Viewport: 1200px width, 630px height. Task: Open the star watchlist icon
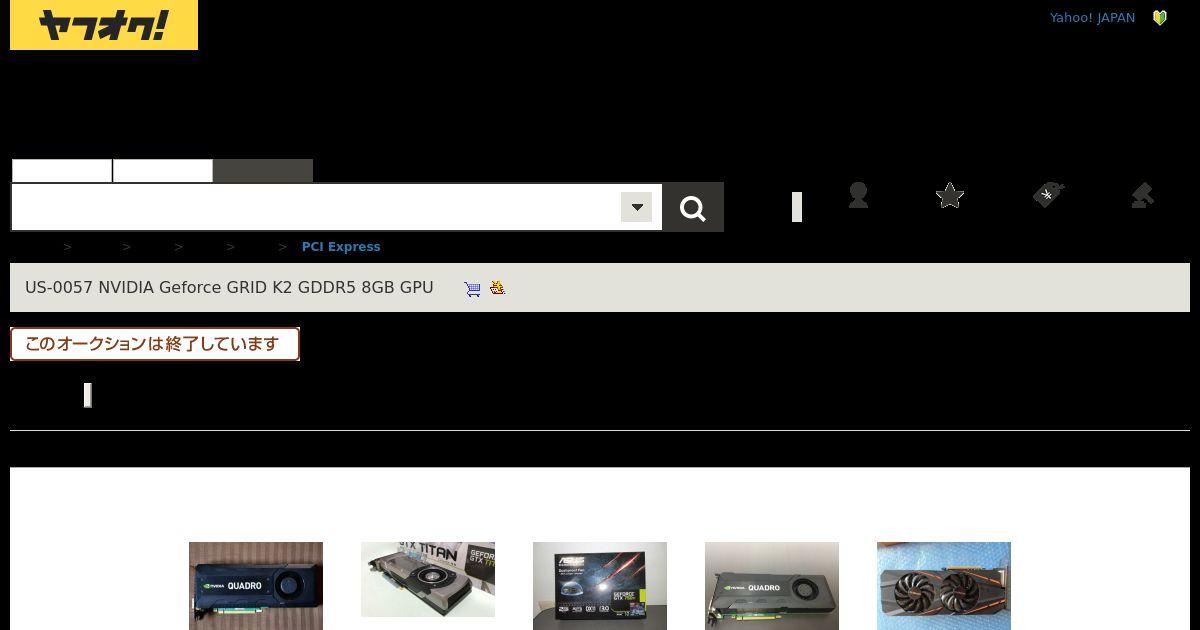point(950,195)
